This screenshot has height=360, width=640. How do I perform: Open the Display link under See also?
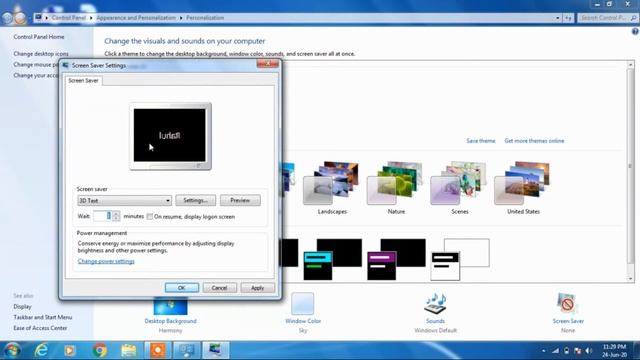pos(22,307)
